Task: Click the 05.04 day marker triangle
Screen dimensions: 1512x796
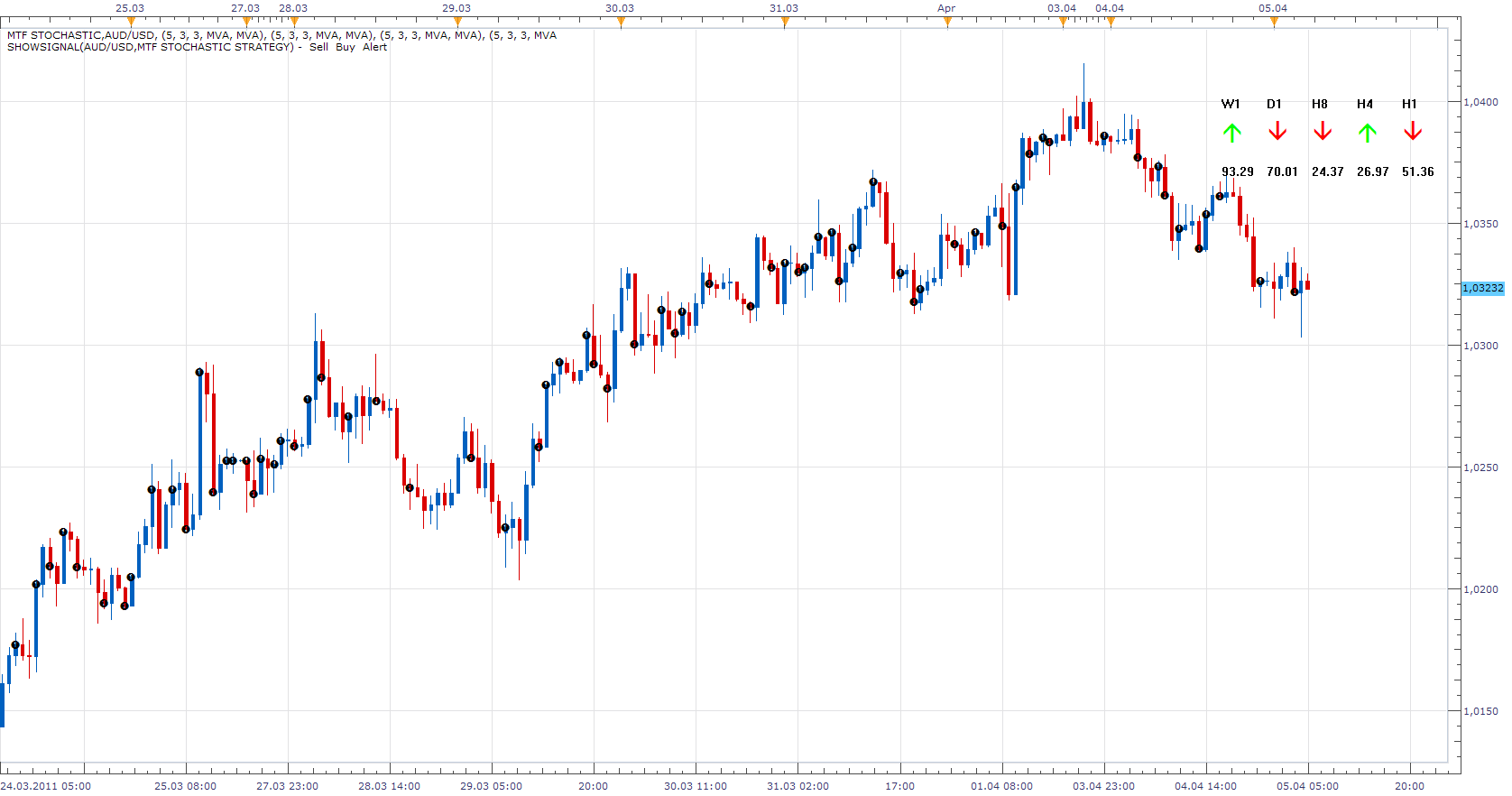Action: tap(1274, 22)
